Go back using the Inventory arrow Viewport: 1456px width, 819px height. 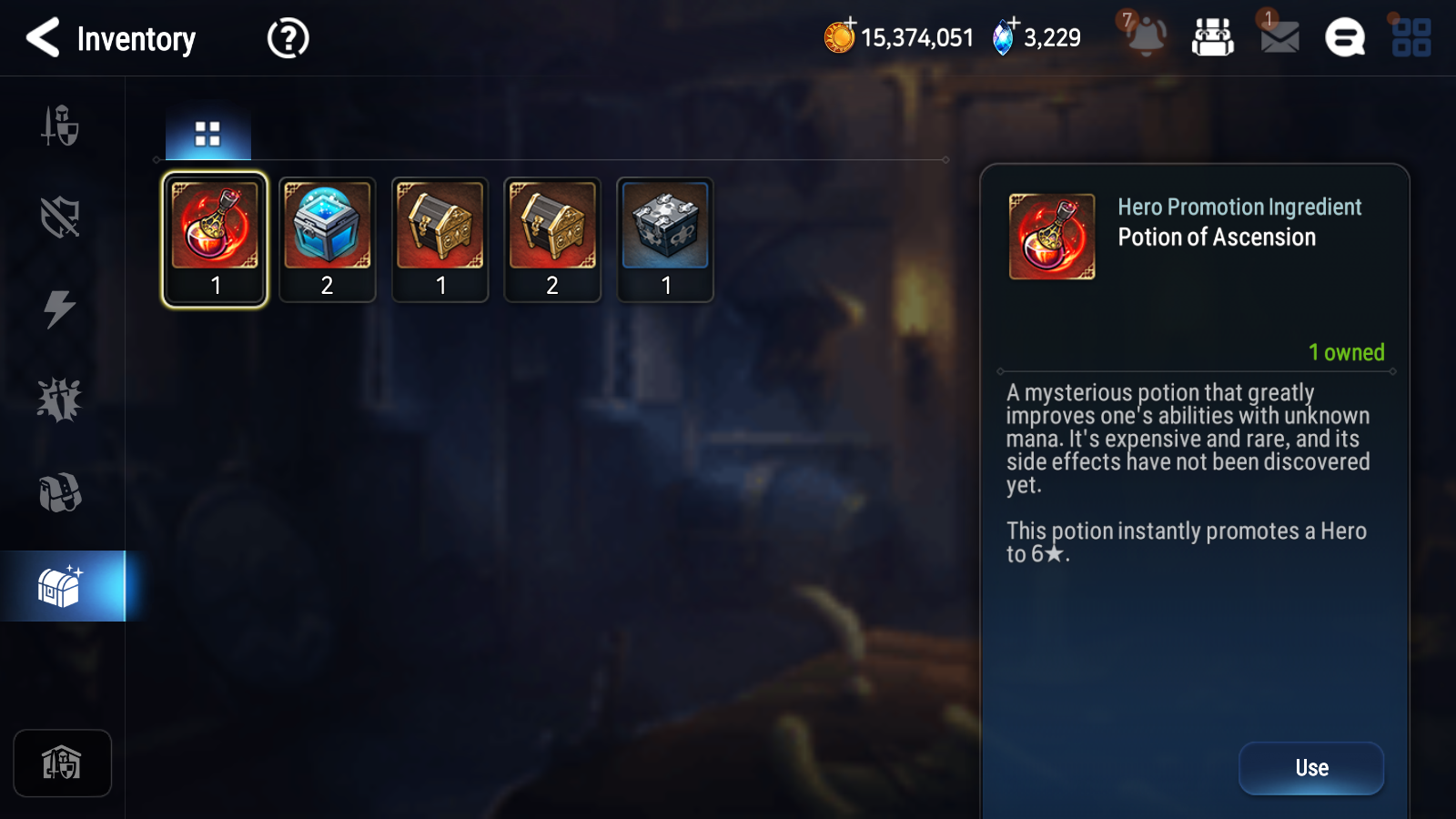[x=43, y=38]
